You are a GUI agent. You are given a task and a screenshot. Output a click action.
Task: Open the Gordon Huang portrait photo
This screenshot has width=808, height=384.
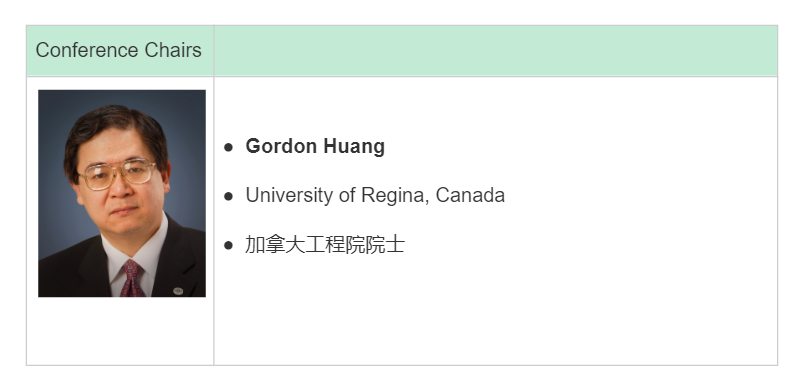pyautogui.click(x=122, y=193)
